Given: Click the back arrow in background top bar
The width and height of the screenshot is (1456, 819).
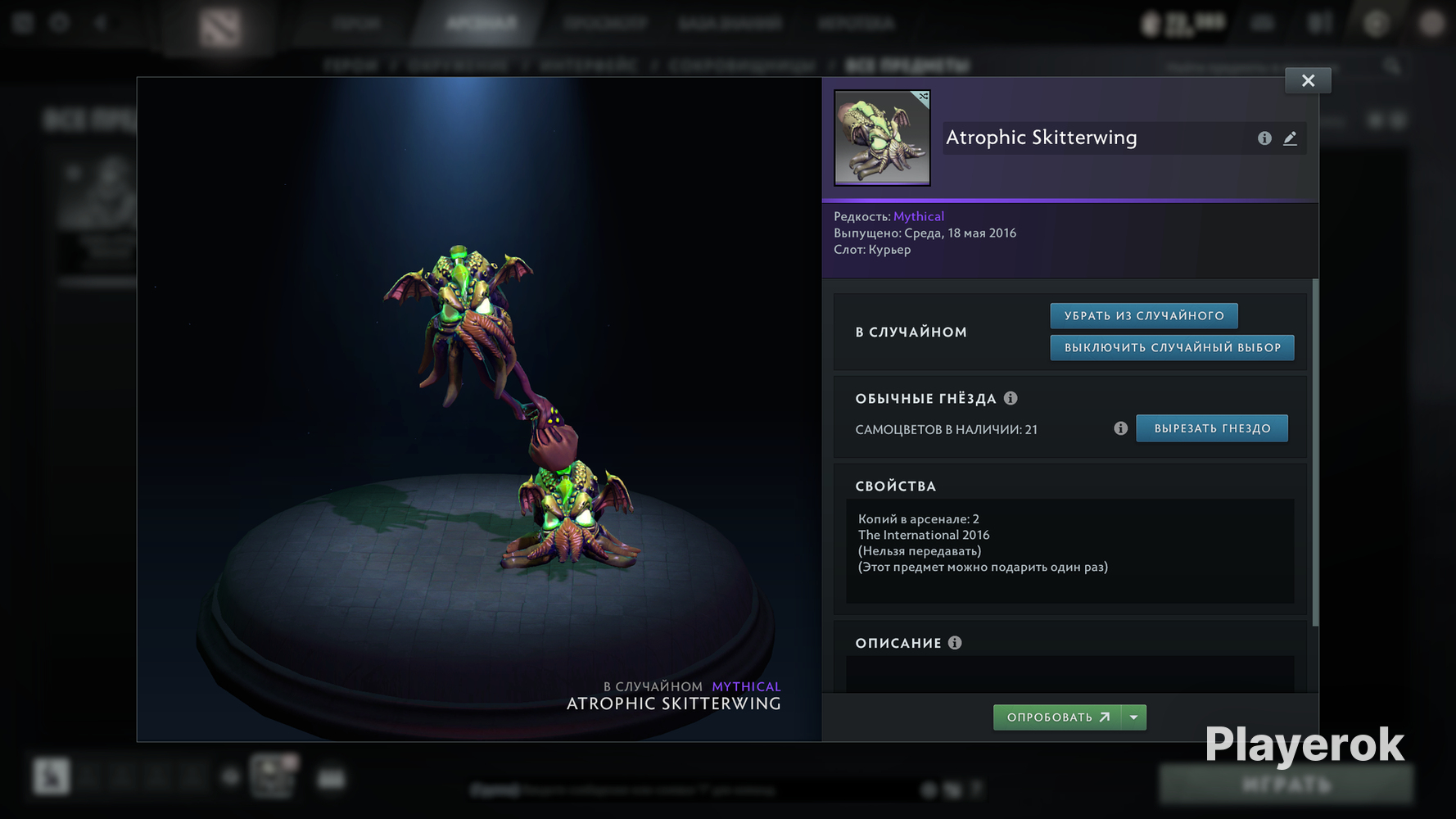Looking at the screenshot, I should click(x=102, y=22).
